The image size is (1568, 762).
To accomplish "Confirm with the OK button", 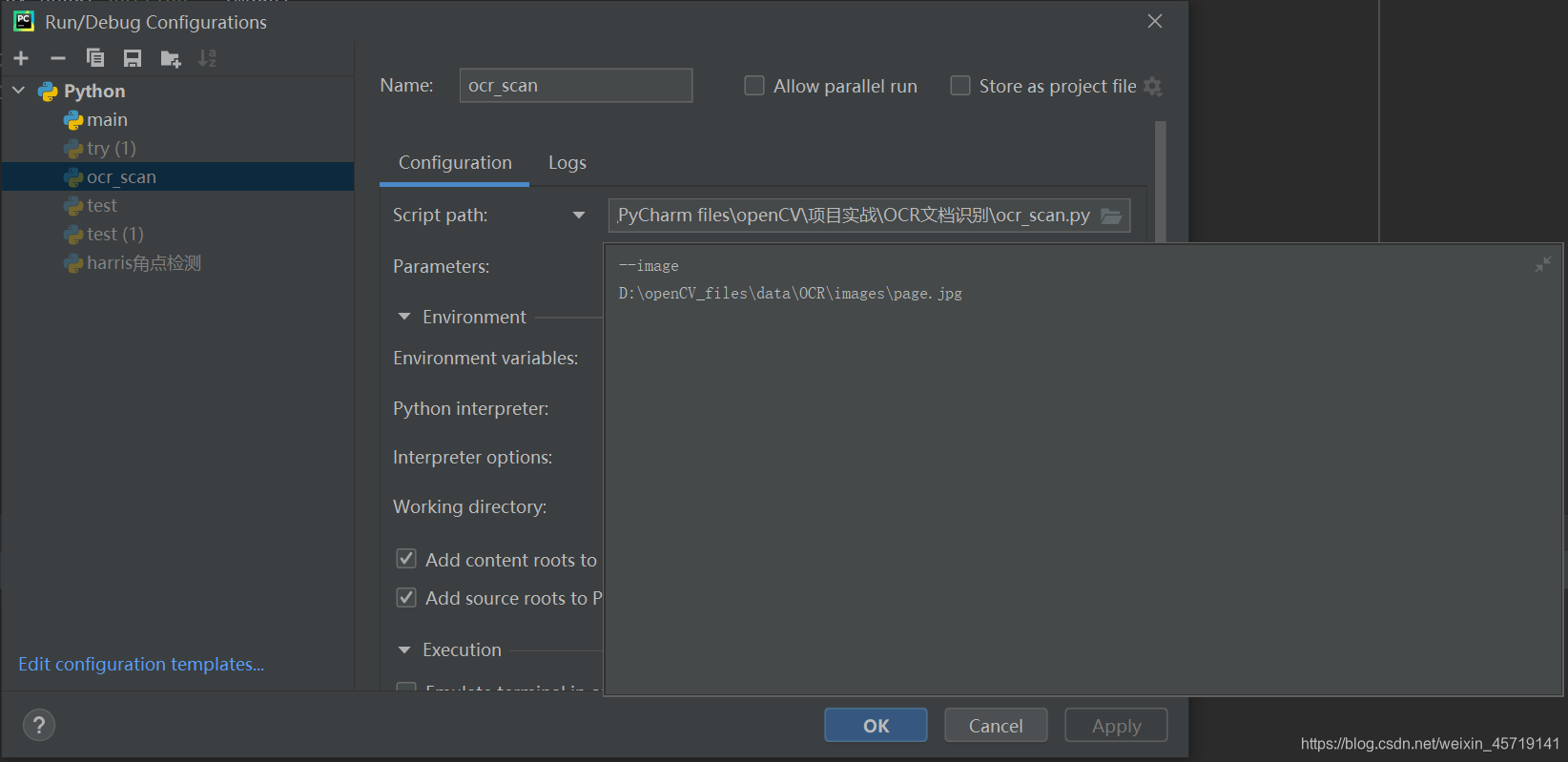I will (x=876, y=725).
